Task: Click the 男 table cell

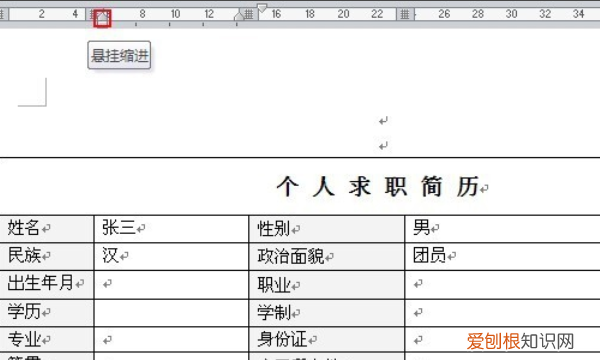Action: coord(502,229)
